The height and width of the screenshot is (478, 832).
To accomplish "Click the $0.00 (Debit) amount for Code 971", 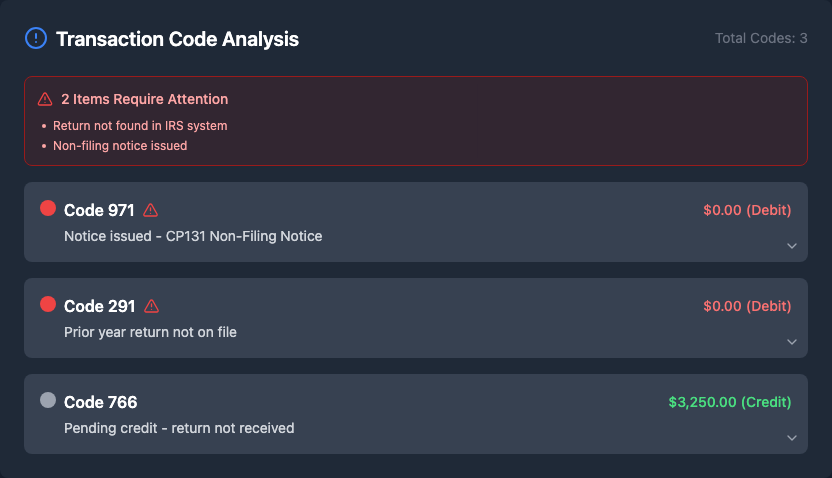I will [x=747, y=210].
